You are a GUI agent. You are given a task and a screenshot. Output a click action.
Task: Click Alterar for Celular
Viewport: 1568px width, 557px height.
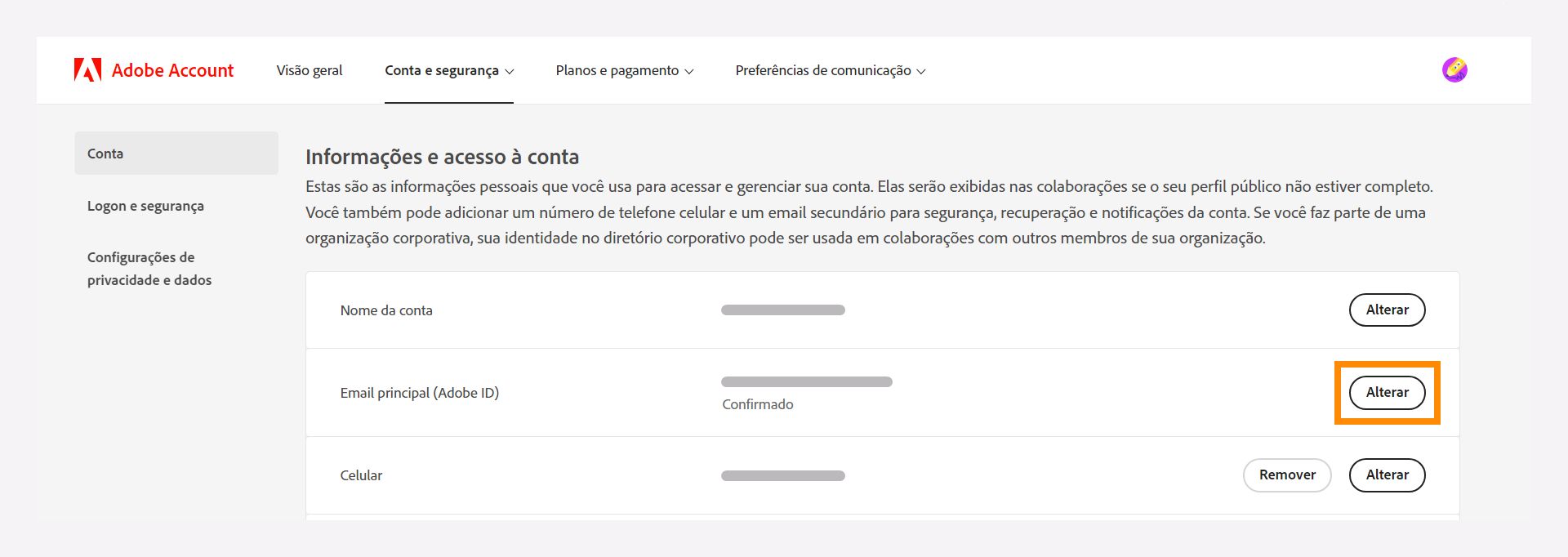click(1387, 475)
